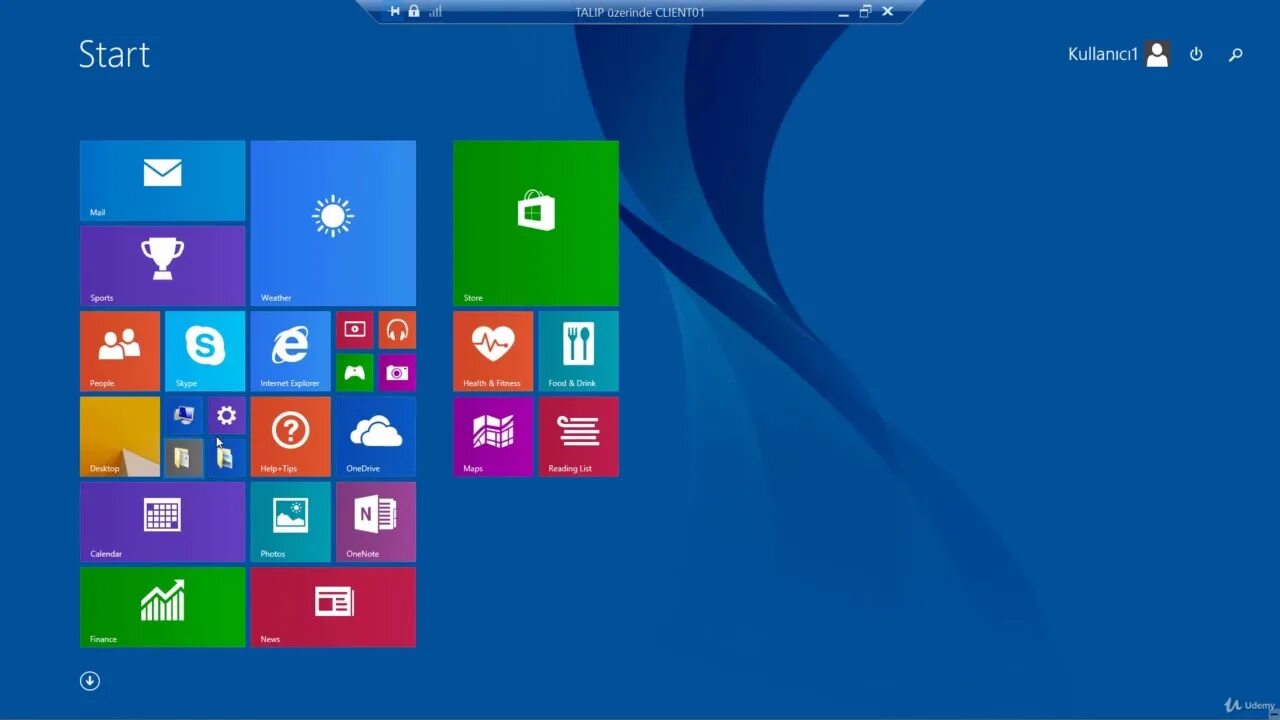Open the small This PC tile

[184, 415]
